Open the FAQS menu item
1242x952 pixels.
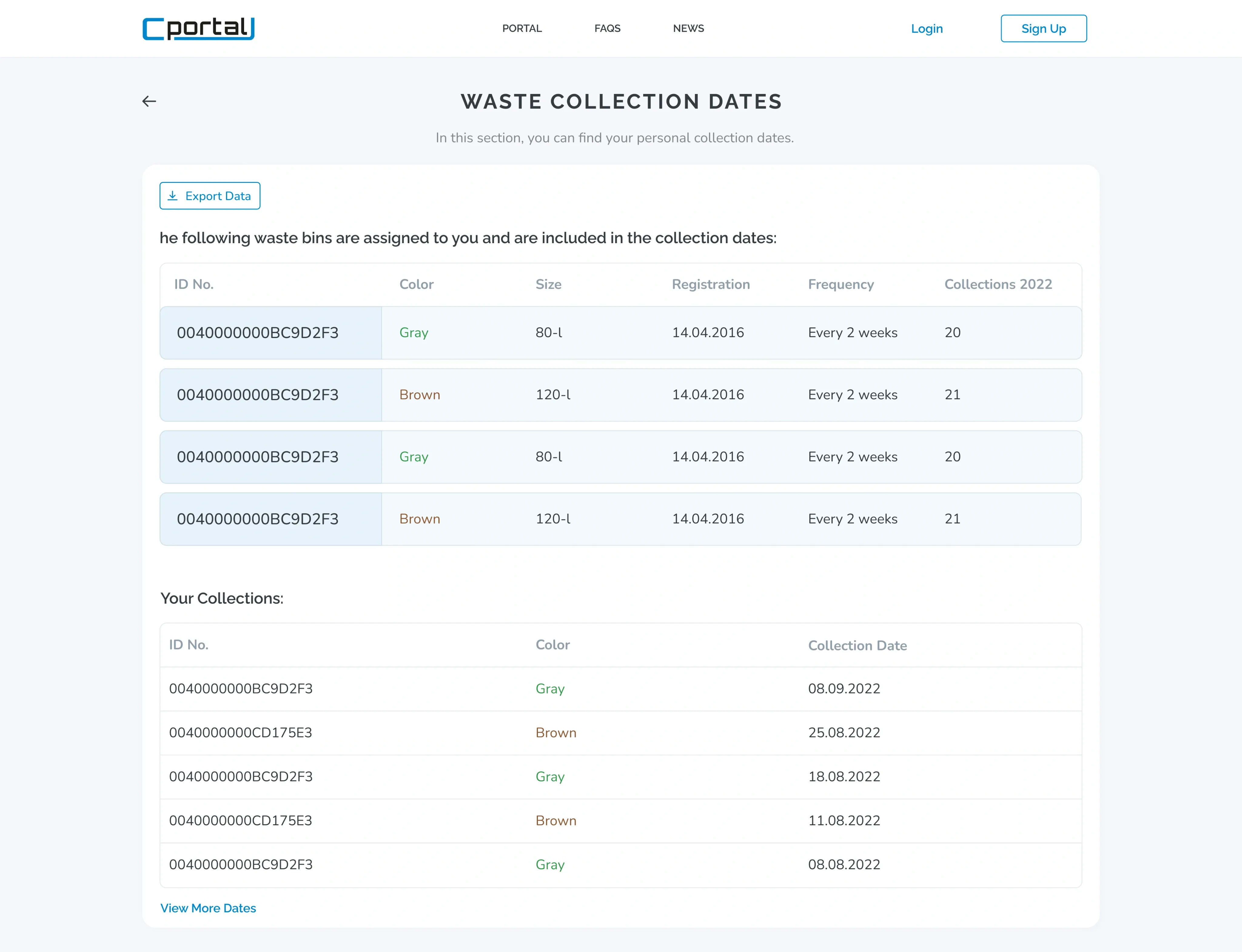(x=607, y=28)
